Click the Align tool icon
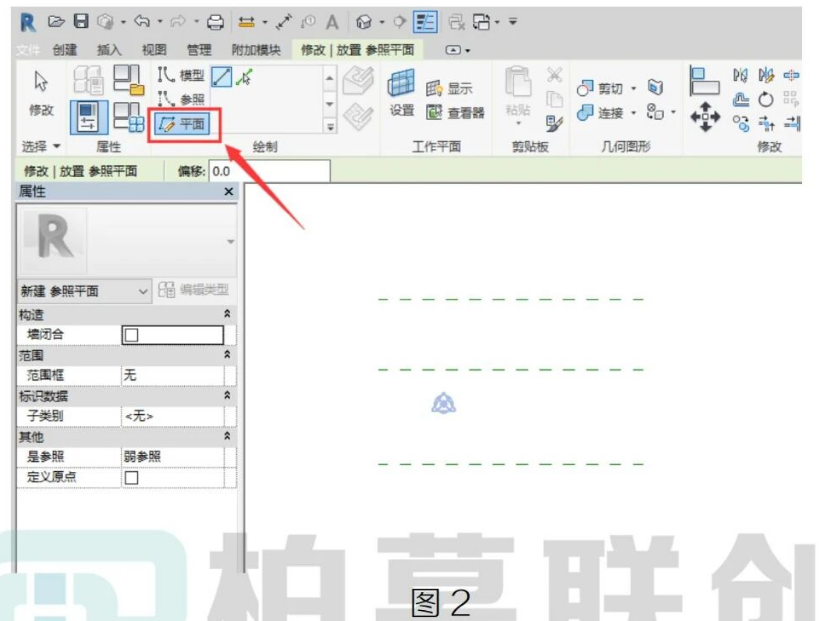 [705, 80]
